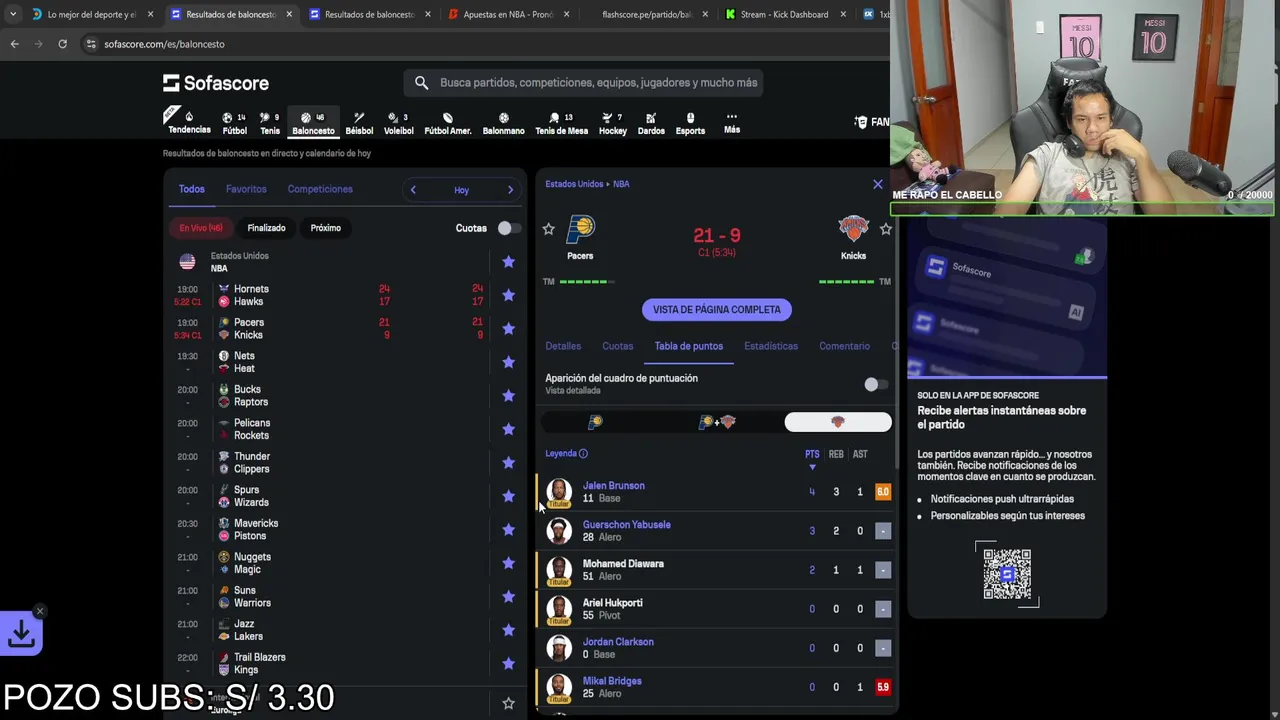Close the match details panel

click(878, 184)
